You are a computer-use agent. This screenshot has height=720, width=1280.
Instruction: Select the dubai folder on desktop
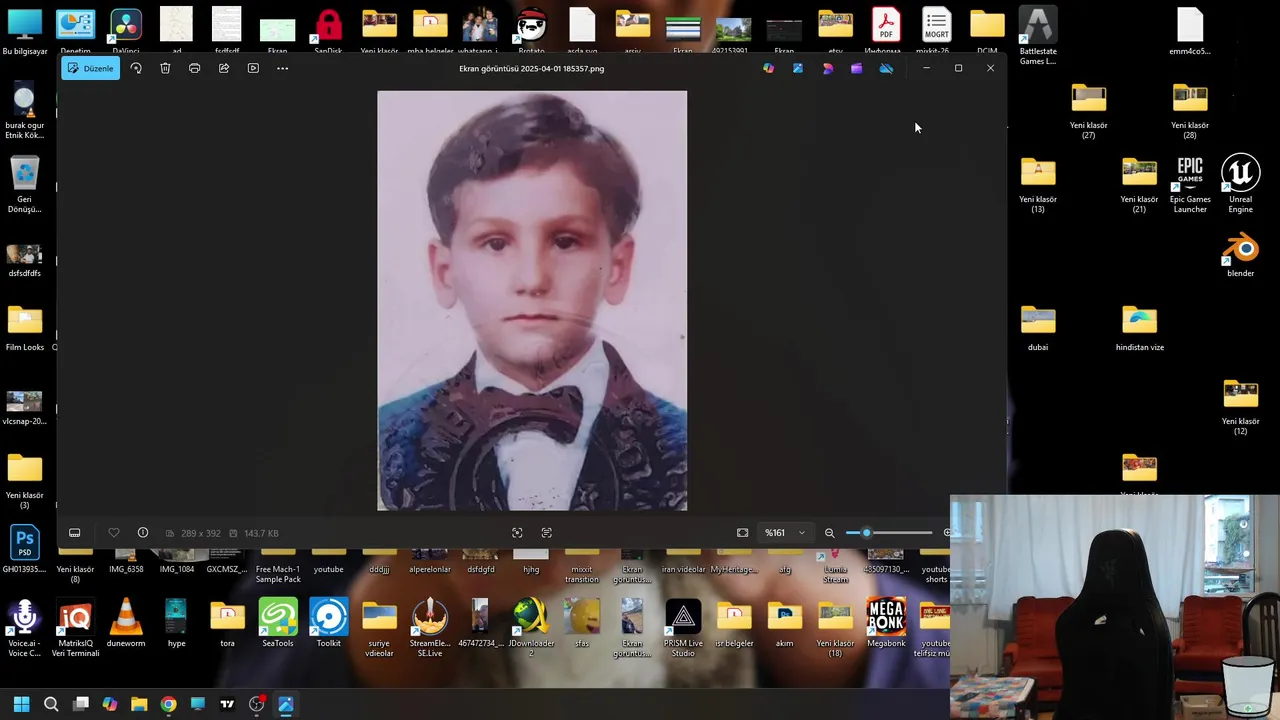[1037, 329]
